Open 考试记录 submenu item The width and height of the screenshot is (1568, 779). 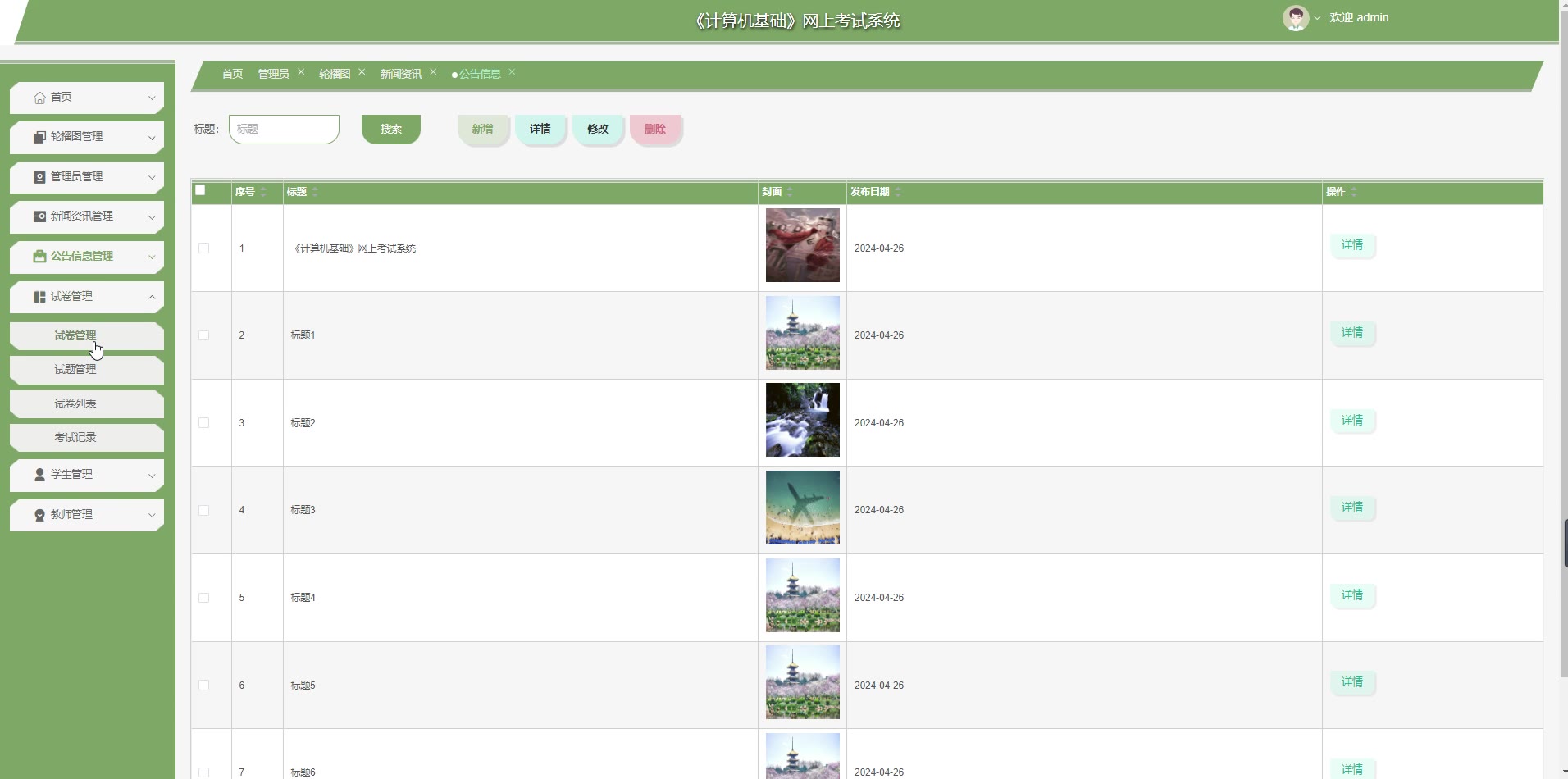point(87,438)
